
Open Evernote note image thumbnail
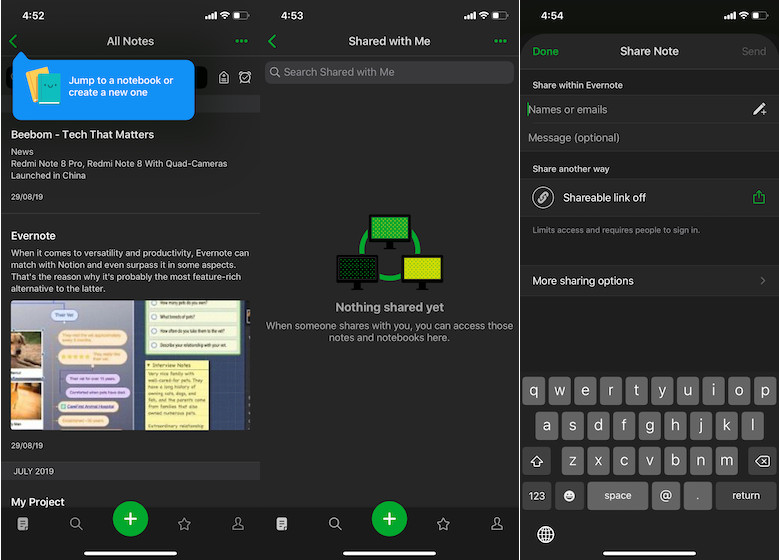click(x=130, y=365)
